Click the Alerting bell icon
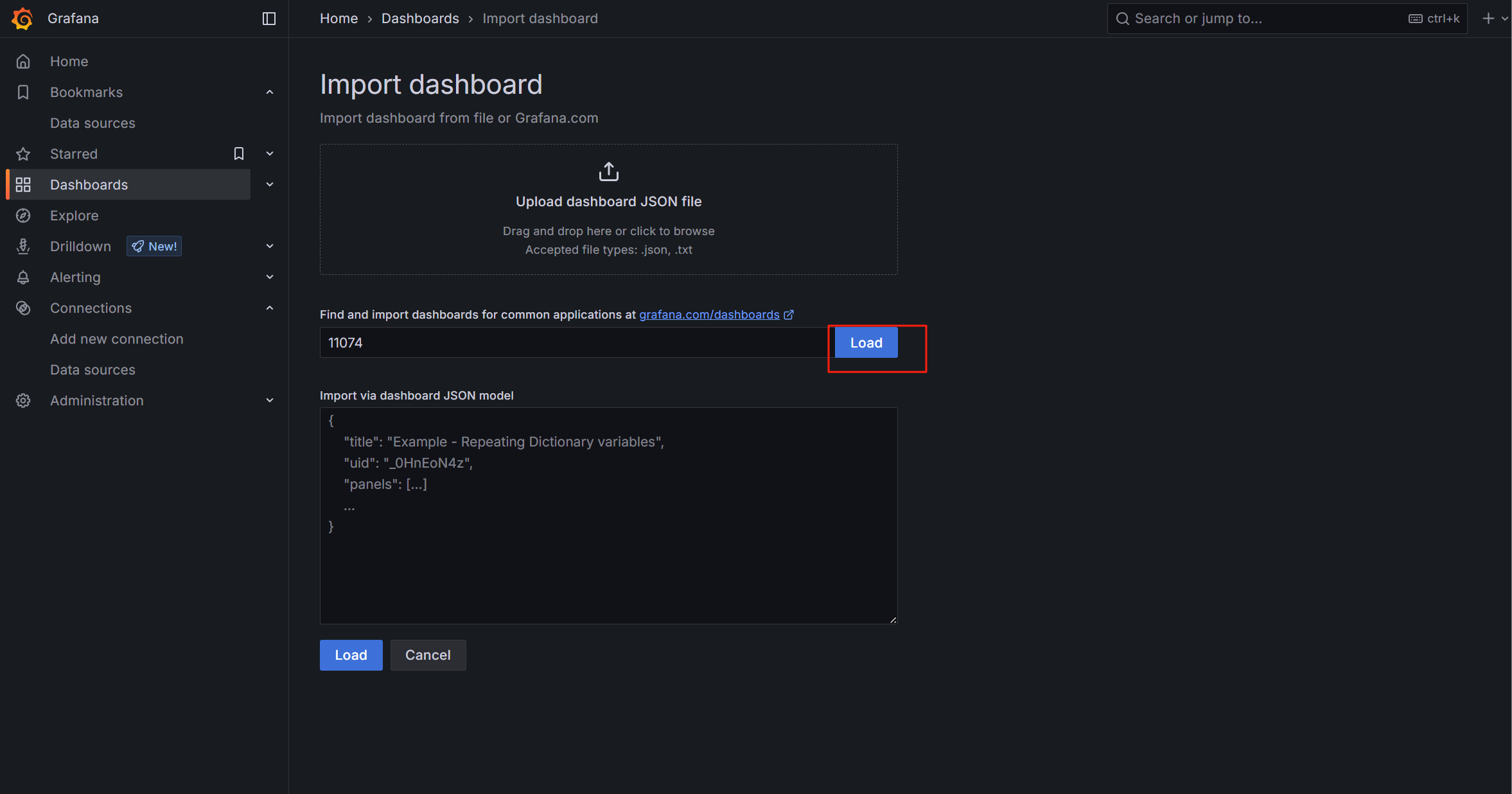 [23, 278]
